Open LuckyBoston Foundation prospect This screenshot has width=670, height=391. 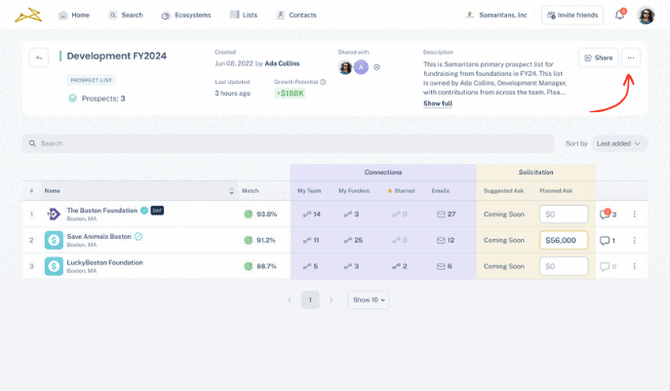point(105,262)
